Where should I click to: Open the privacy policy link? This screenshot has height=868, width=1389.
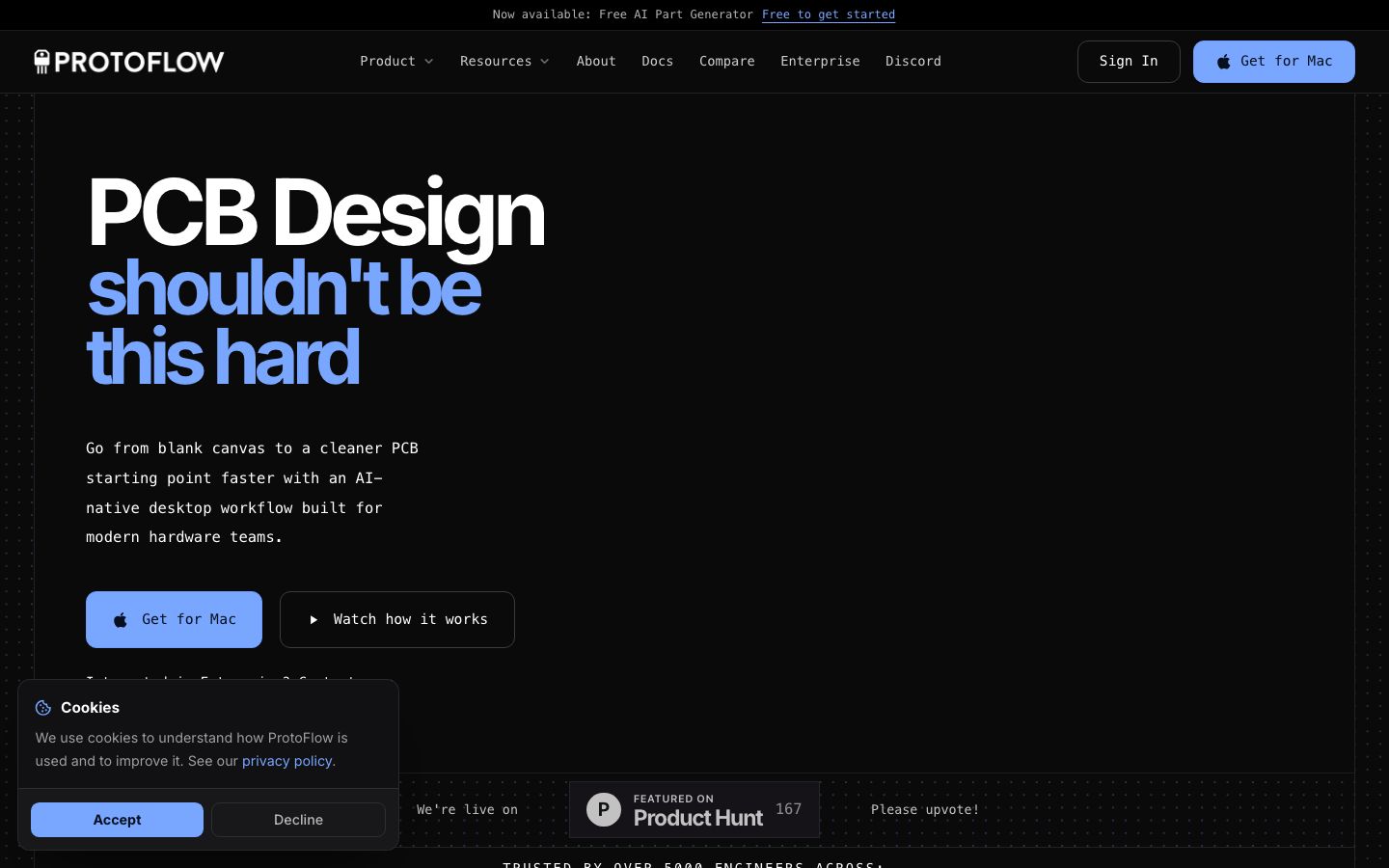click(287, 761)
